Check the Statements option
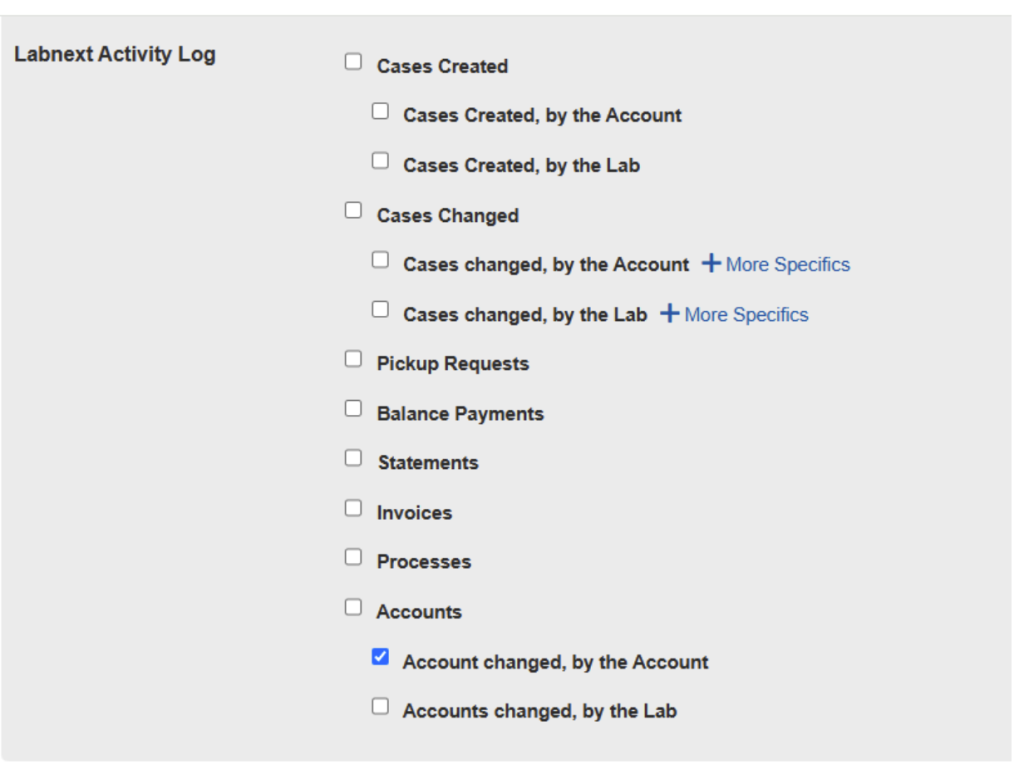1024x775 pixels. (353, 458)
